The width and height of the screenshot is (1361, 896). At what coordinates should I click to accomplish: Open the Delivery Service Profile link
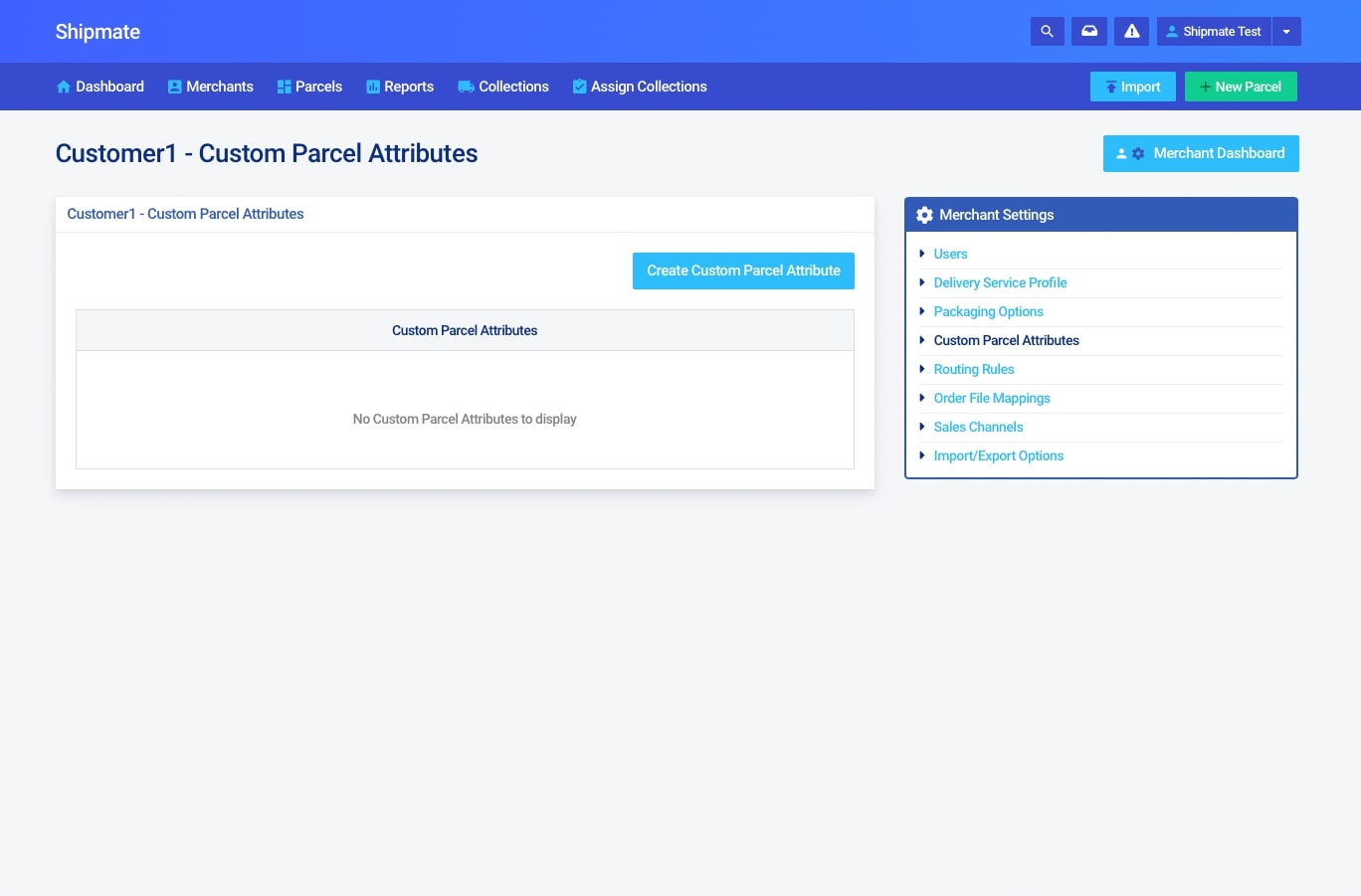pos(1000,282)
